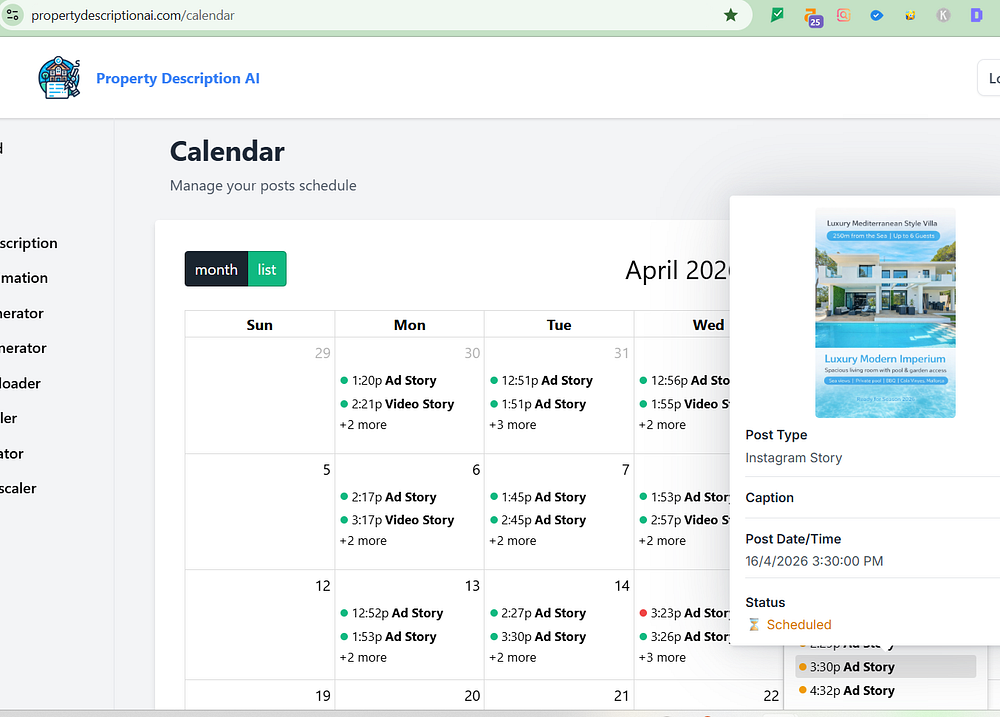The height and width of the screenshot is (717, 1000).
Task: Click the Wed column header
Action: (709, 325)
